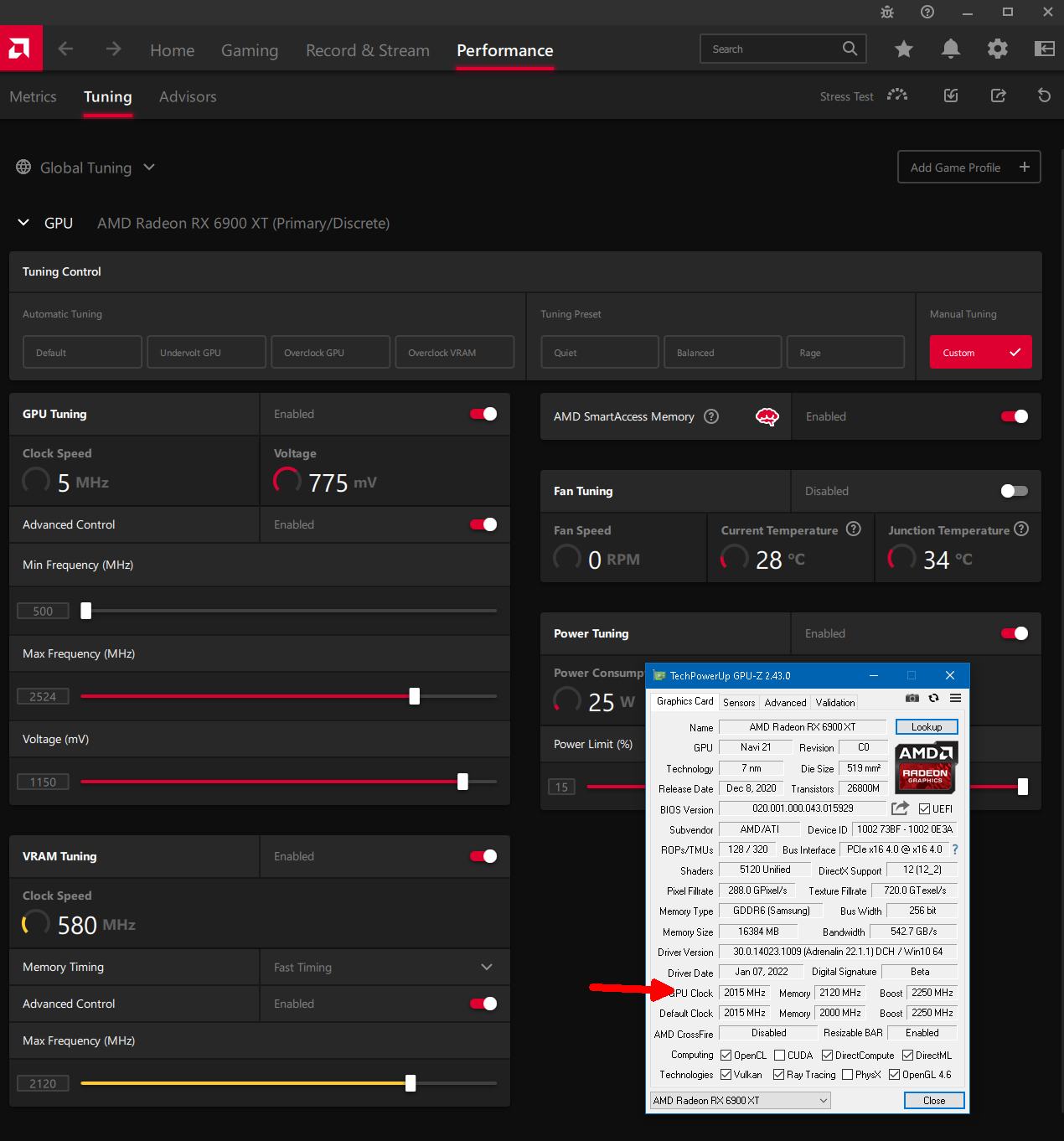
Task: Toggle the sidebar panel icon
Action: click(x=1044, y=49)
